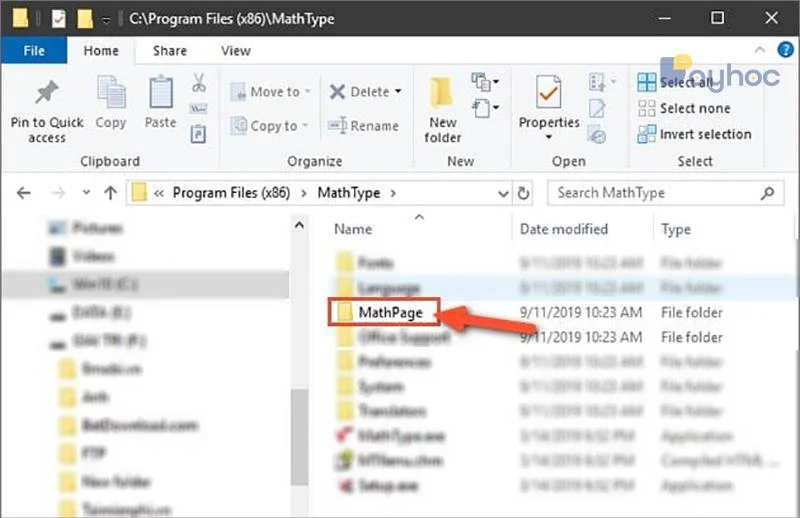Click the navigation pane scrollbar thumb

click(x=299, y=436)
